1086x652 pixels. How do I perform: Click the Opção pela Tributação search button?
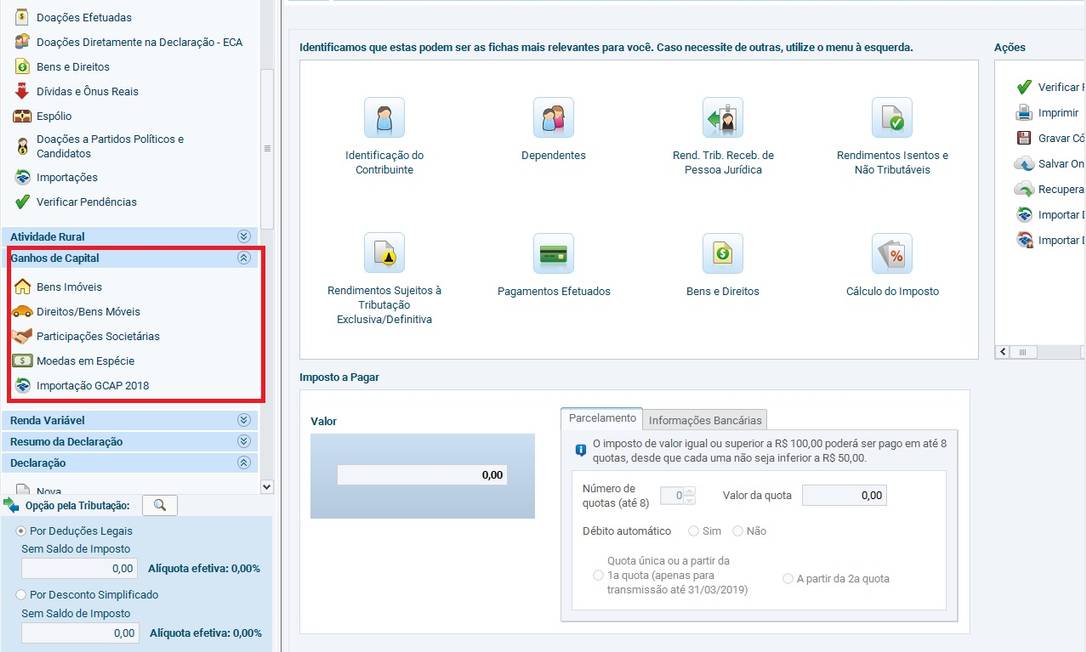(159, 505)
